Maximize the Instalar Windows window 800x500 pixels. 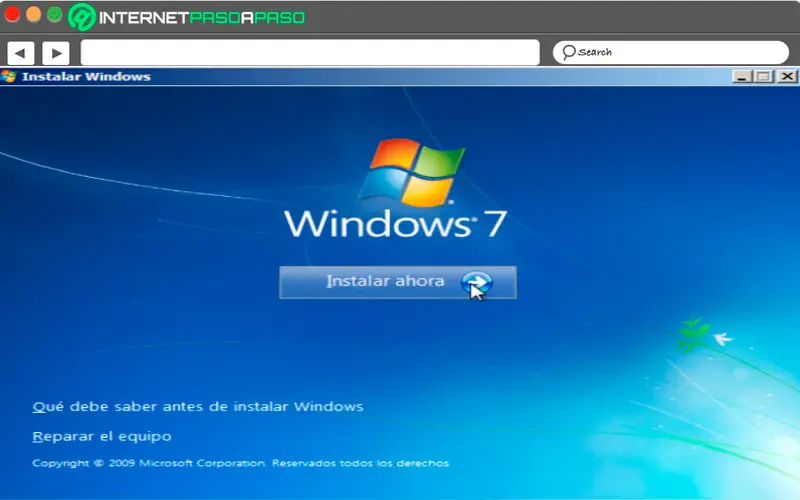pos(764,77)
